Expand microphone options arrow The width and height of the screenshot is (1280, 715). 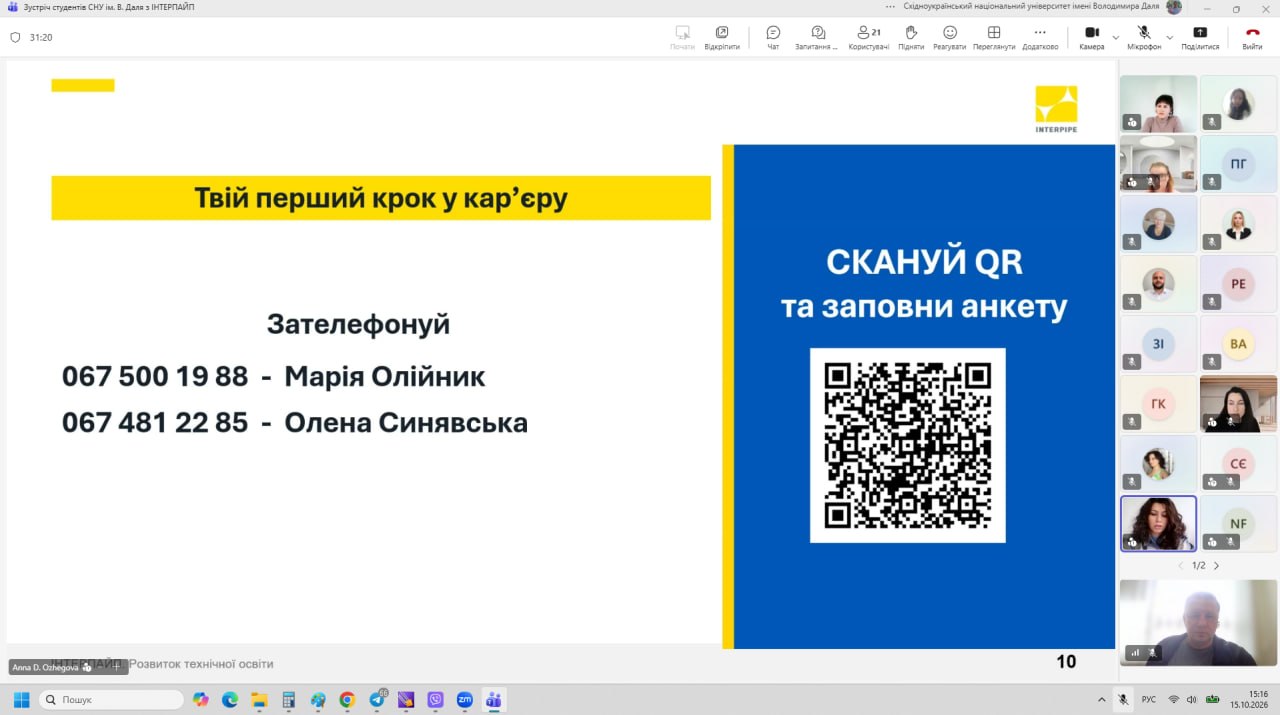(1169, 37)
